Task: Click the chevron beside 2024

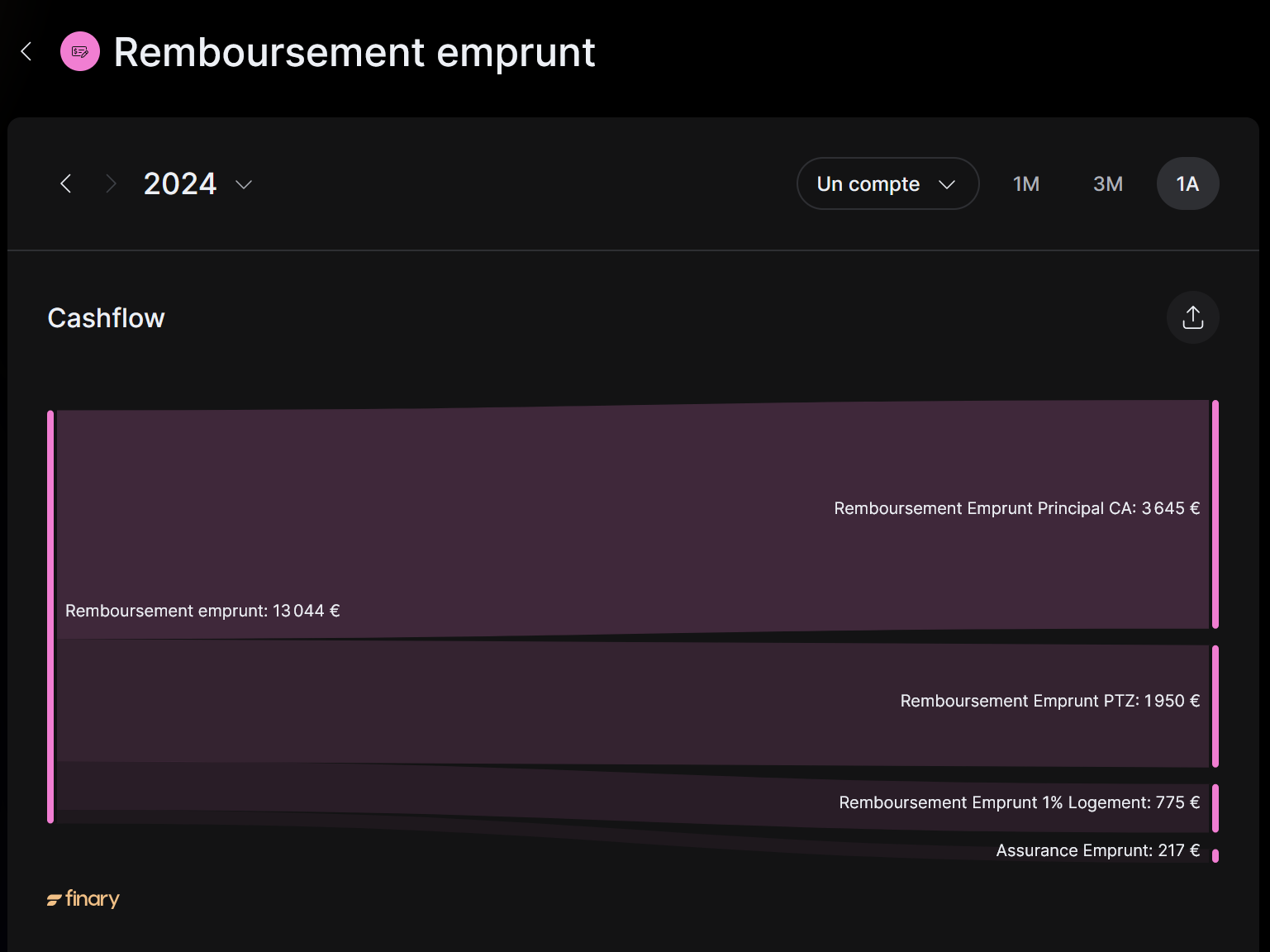Action: [x=244, y=184]
